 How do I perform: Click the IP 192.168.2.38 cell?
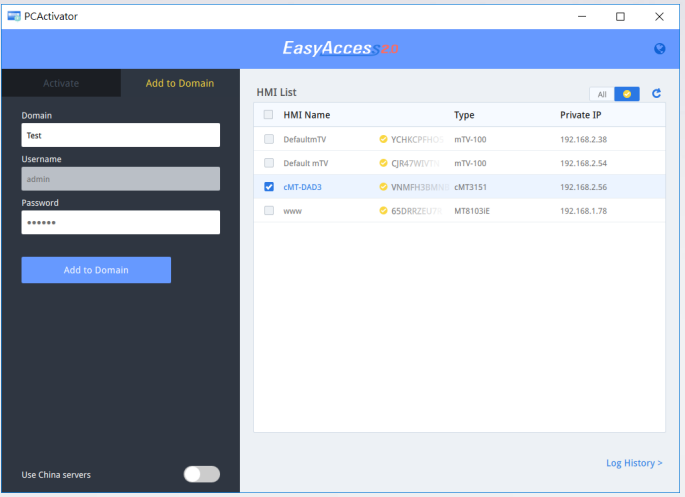583,139
